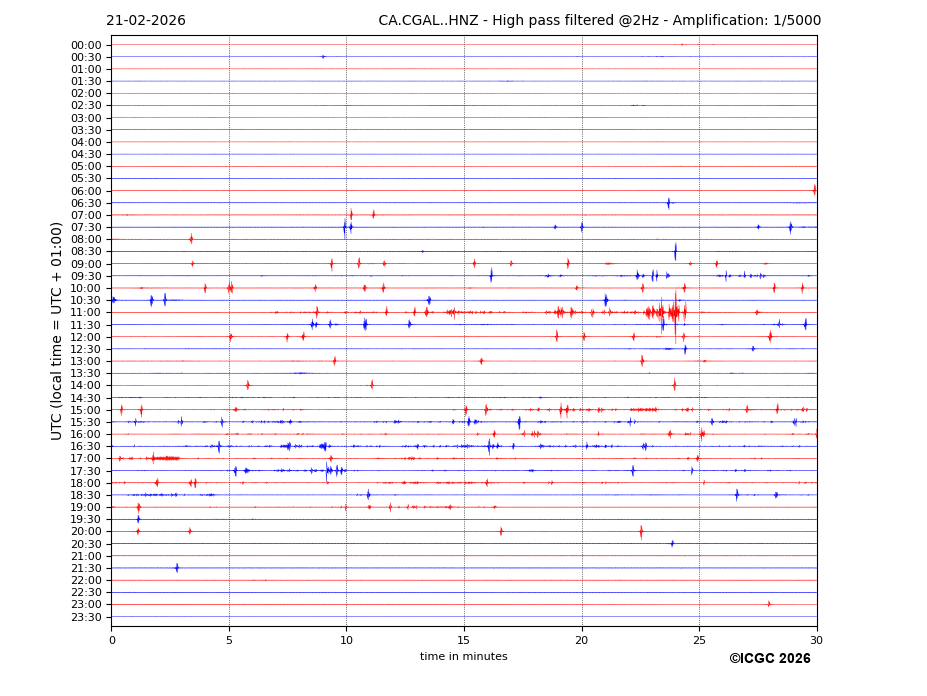The image size is (927, 696).
Task: Click x-axis tick label 30 minutes
Action: coord(816,640)
